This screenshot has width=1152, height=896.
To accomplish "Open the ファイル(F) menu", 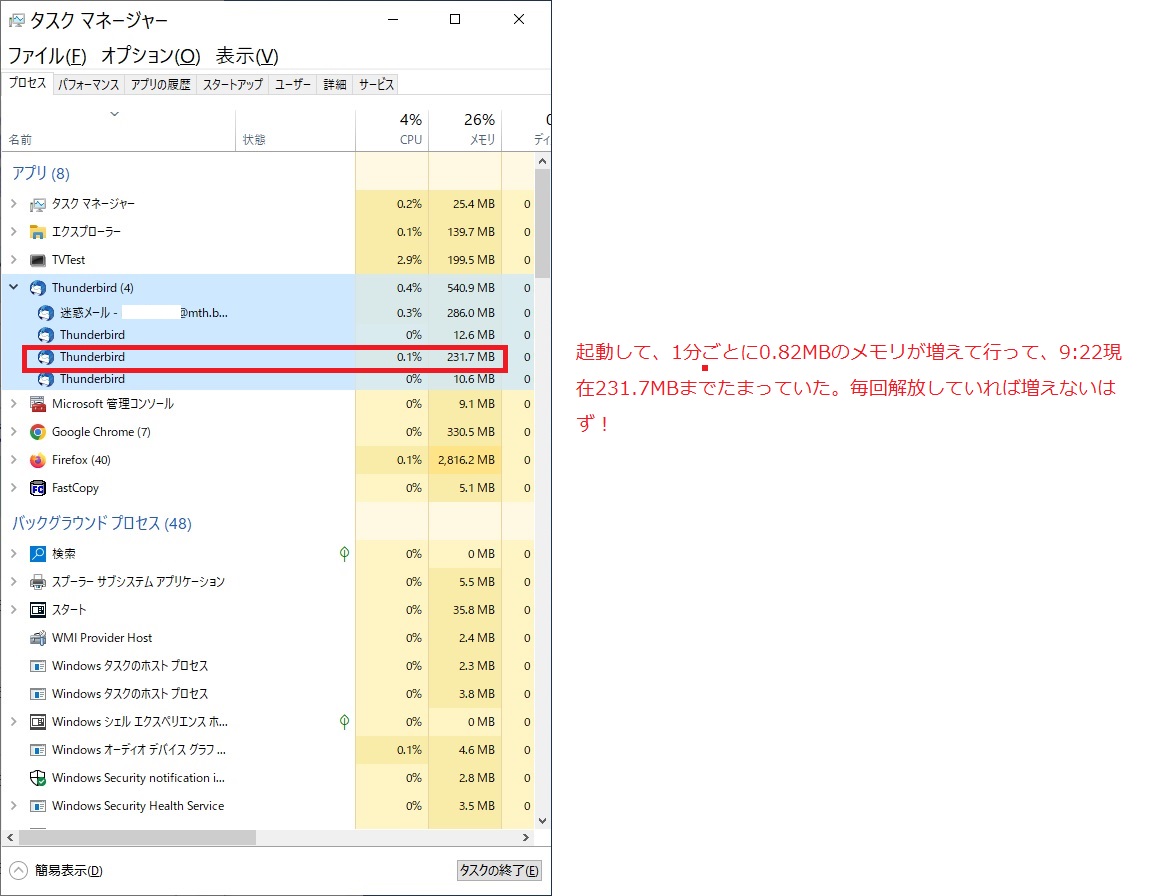I will 47,56.
